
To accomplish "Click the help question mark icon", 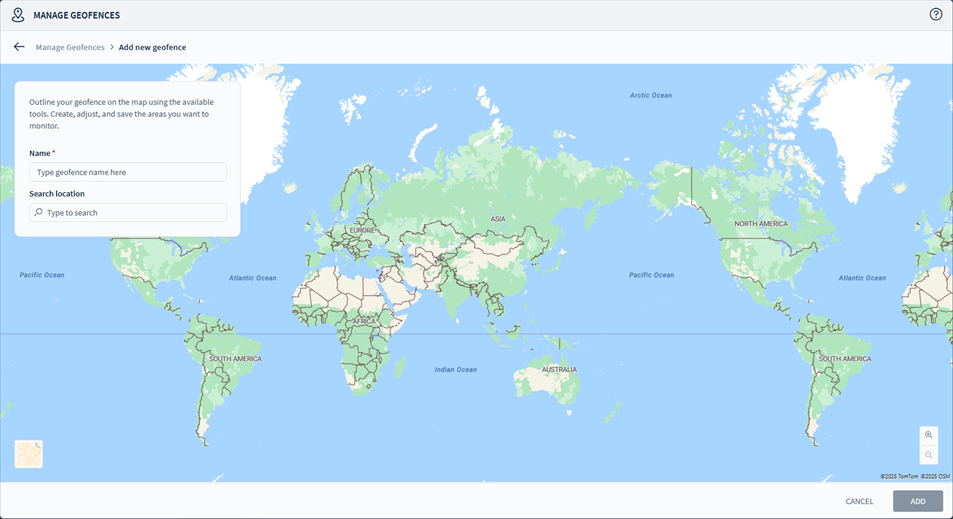I will (x=936, y=15).
